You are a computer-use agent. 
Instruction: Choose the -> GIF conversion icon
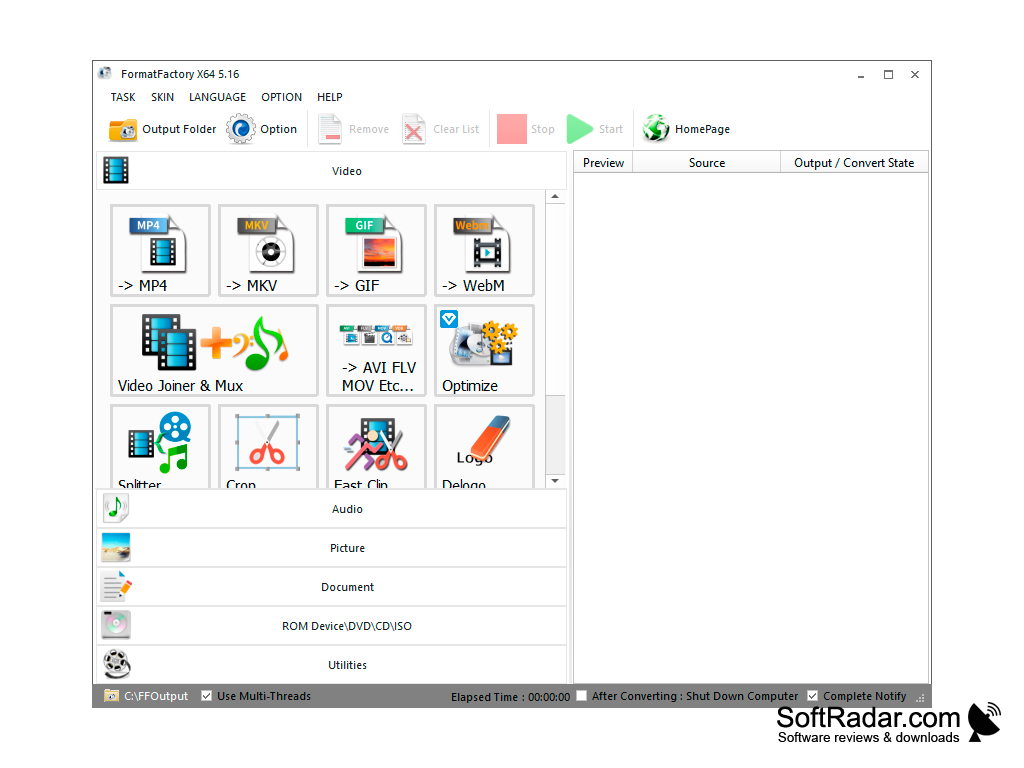(x=376, y=251)
